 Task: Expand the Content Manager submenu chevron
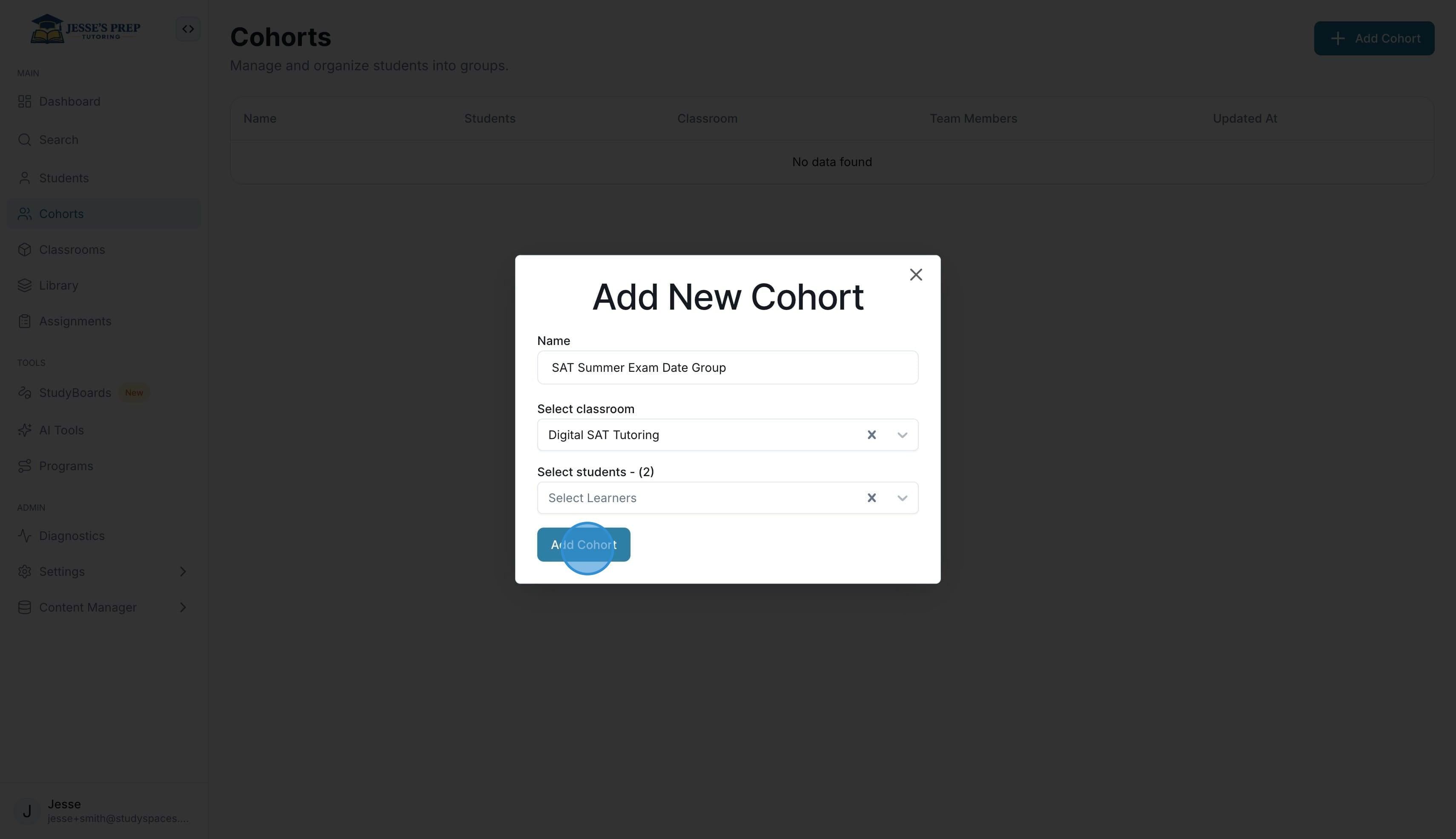[x=183, y=607]
